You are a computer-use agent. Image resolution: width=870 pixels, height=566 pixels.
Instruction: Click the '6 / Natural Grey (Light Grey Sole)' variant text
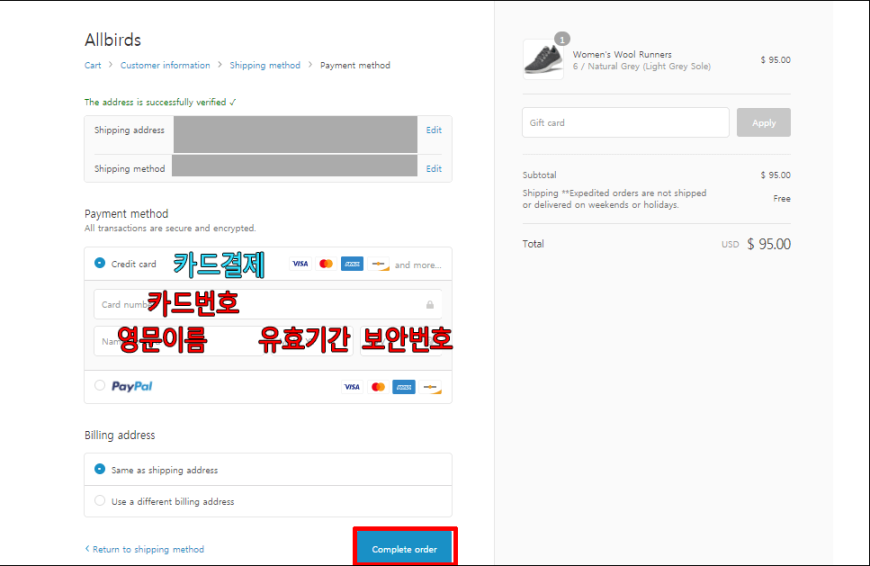pos(641,67)
